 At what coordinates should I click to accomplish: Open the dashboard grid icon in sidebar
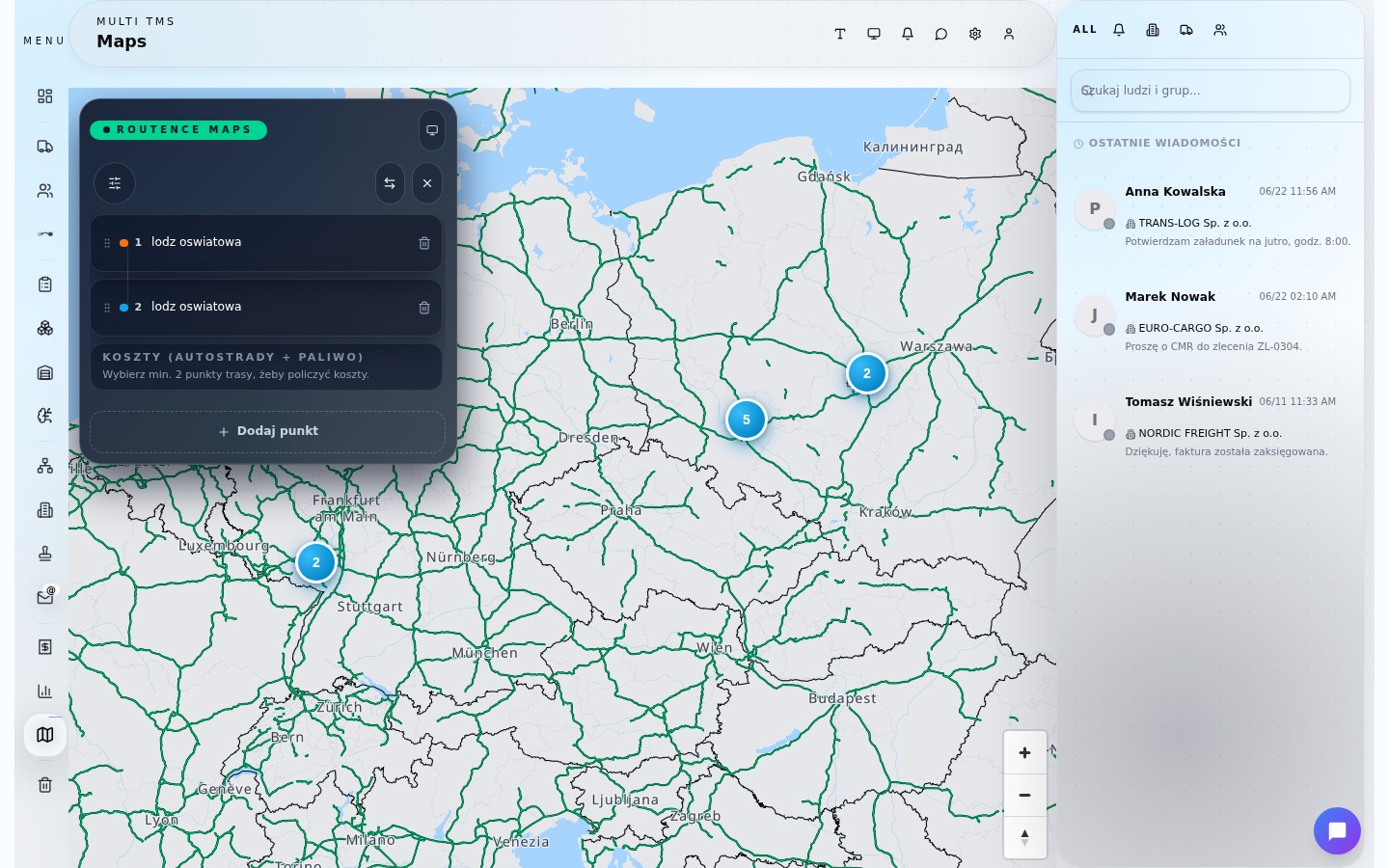[44, 96]
